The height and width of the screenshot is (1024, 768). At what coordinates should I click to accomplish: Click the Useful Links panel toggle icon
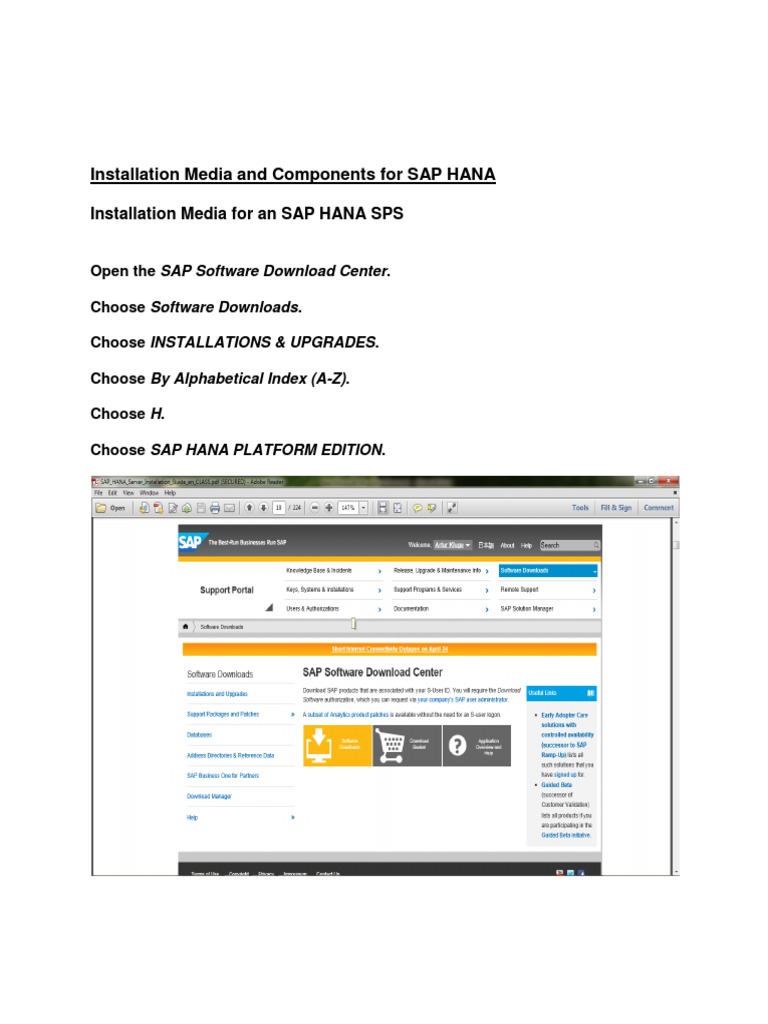pyautogui.click(x=590, y=693)
